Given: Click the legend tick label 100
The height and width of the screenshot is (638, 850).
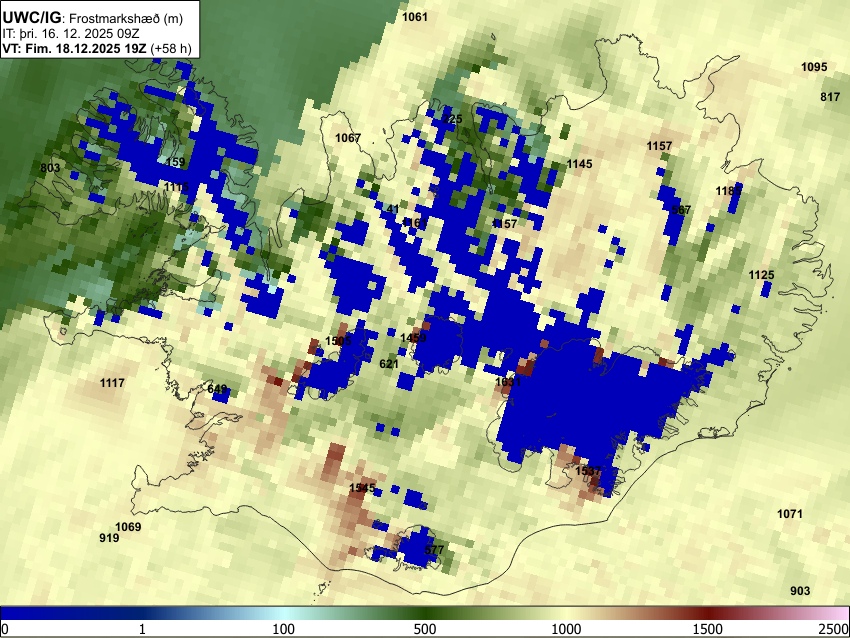Looking at the screenshot, I should (284, 629).
